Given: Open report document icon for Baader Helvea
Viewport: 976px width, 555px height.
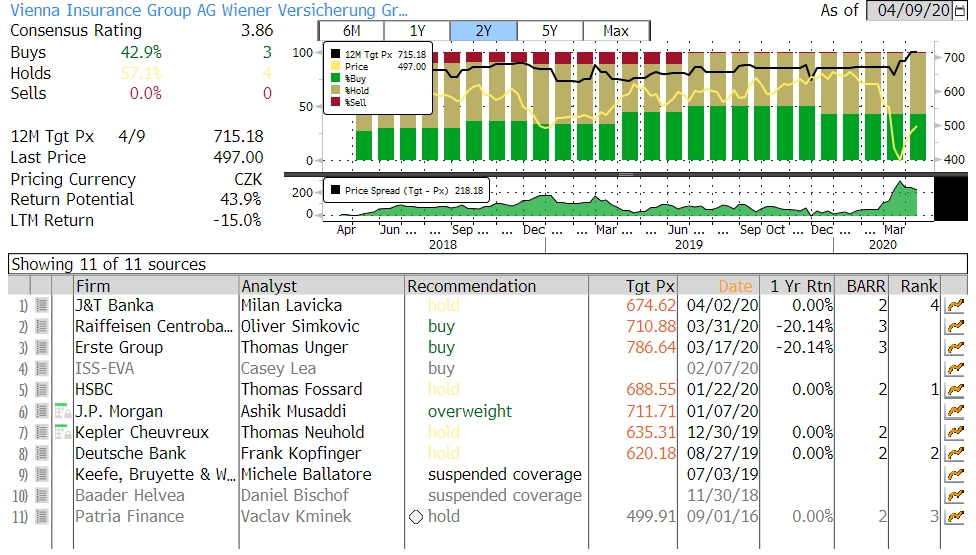Looking at the screenshot, I should pyautogui.click(x=42, y=496).
